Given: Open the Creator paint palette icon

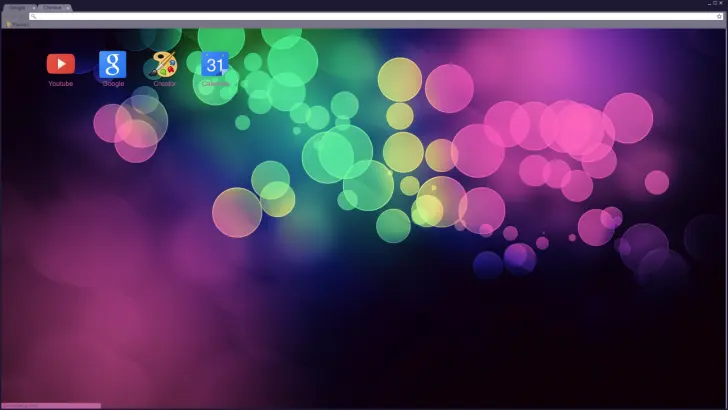Looking at the screenshot, I should point(164,64).
